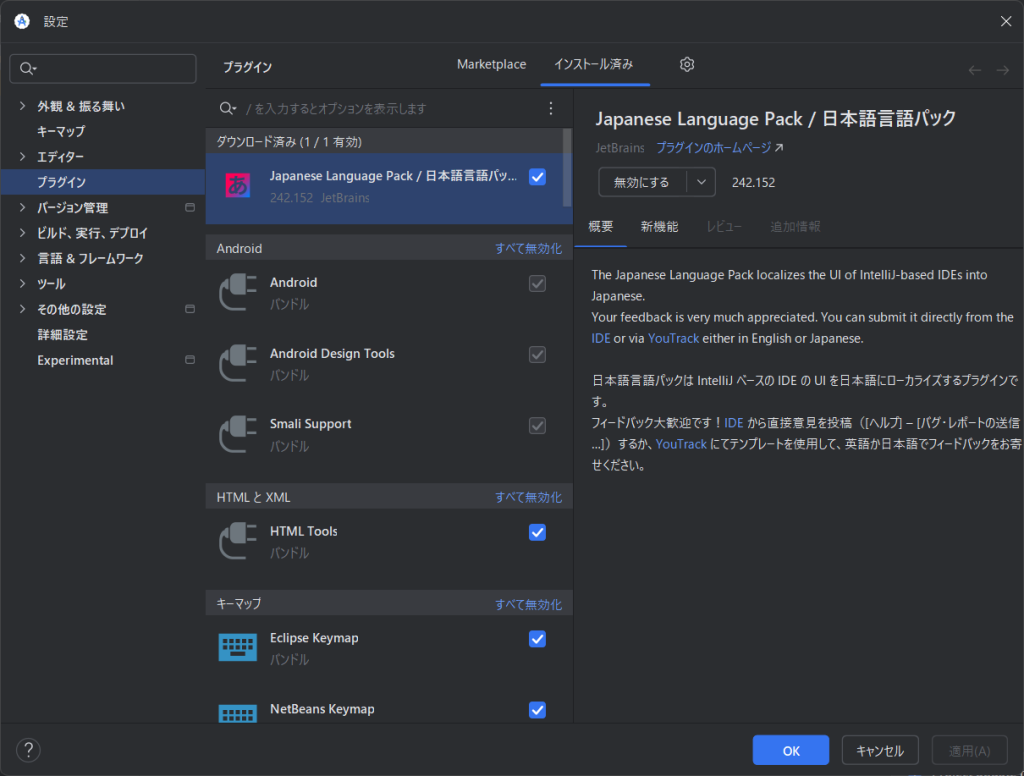Disable the HTML Tools plugin checkbox
Screen dimensions: 1024x776
(537, 532)
